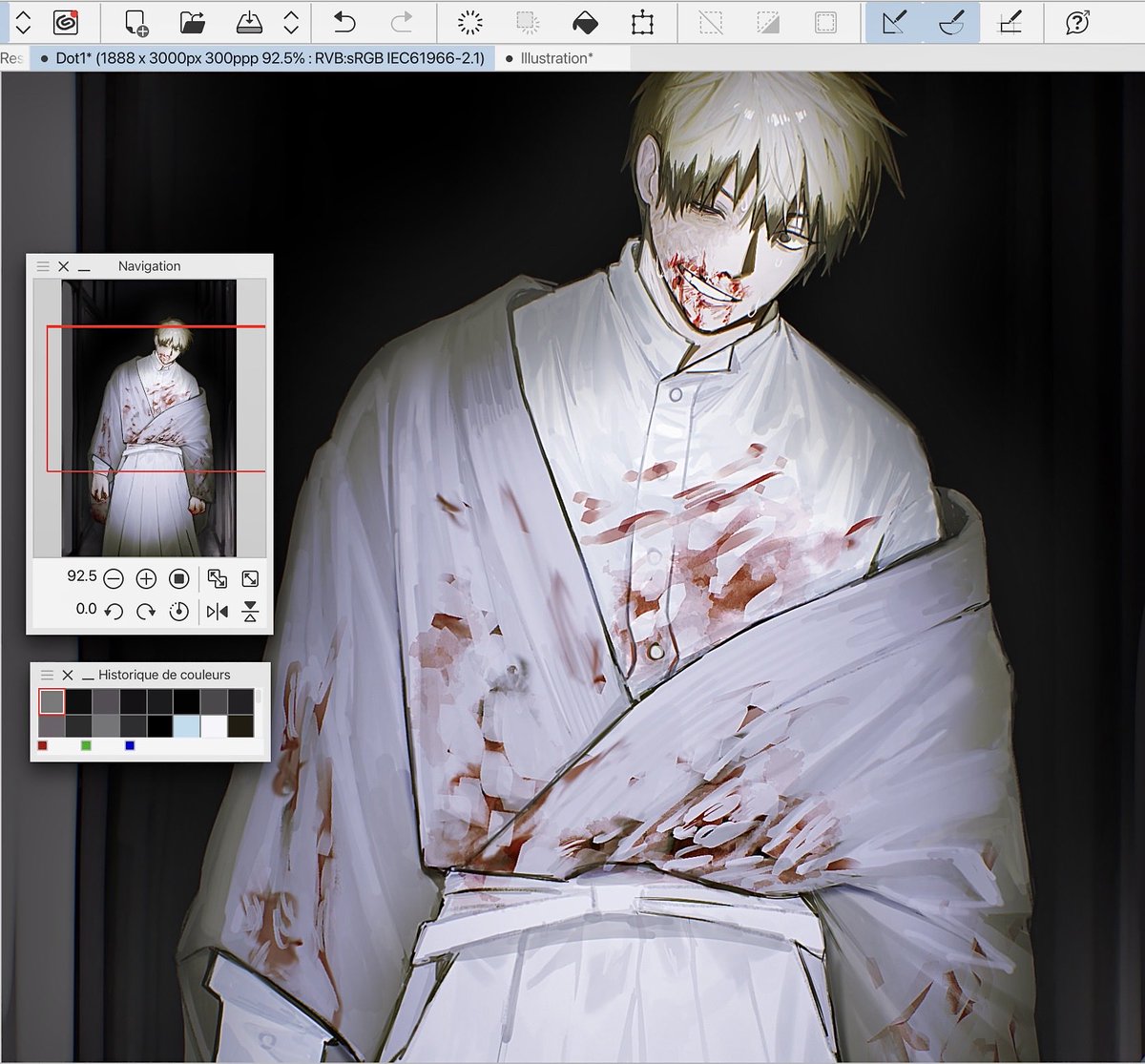Save the current document
This screenshot has height=1064, width=1145.
249,22
